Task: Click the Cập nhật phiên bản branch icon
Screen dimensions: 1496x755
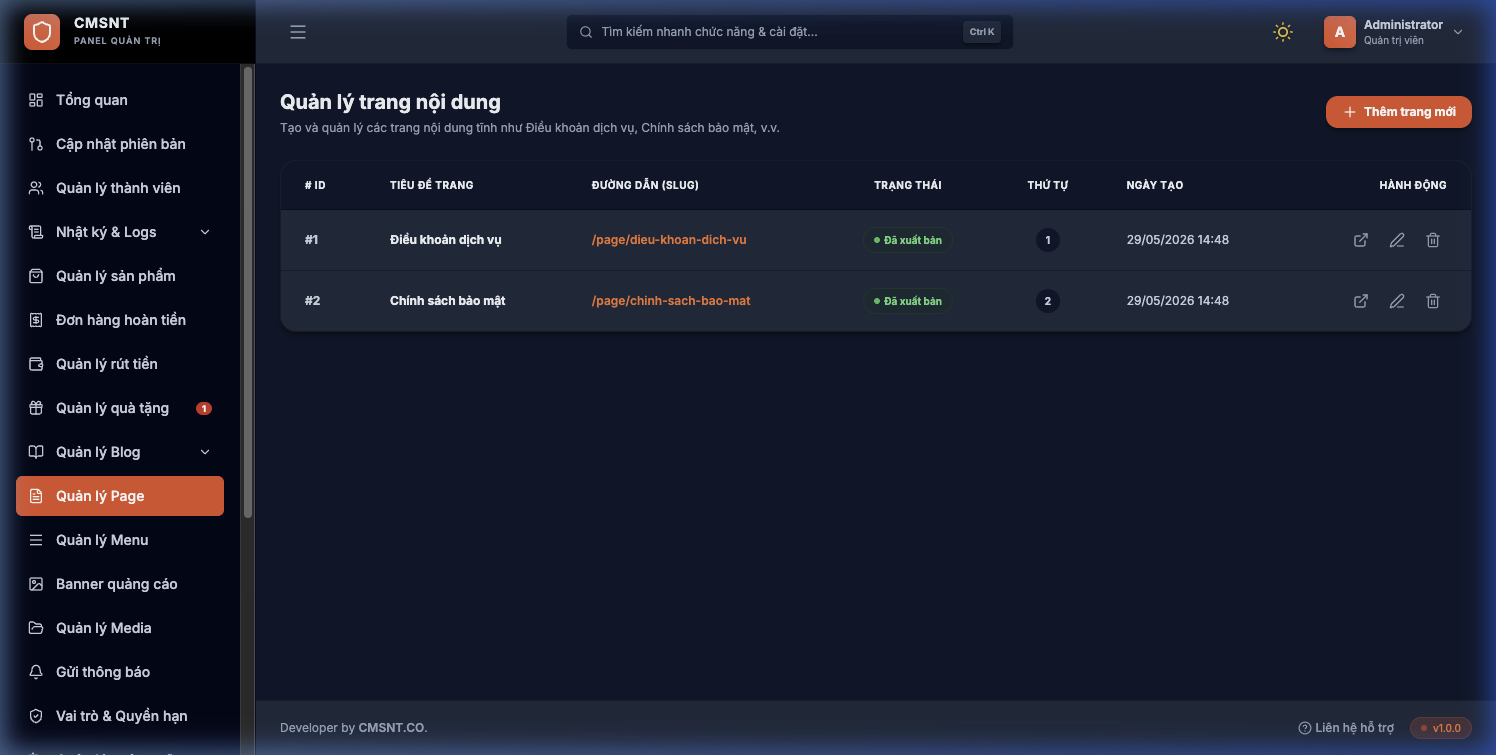Action: click(36, 144)
